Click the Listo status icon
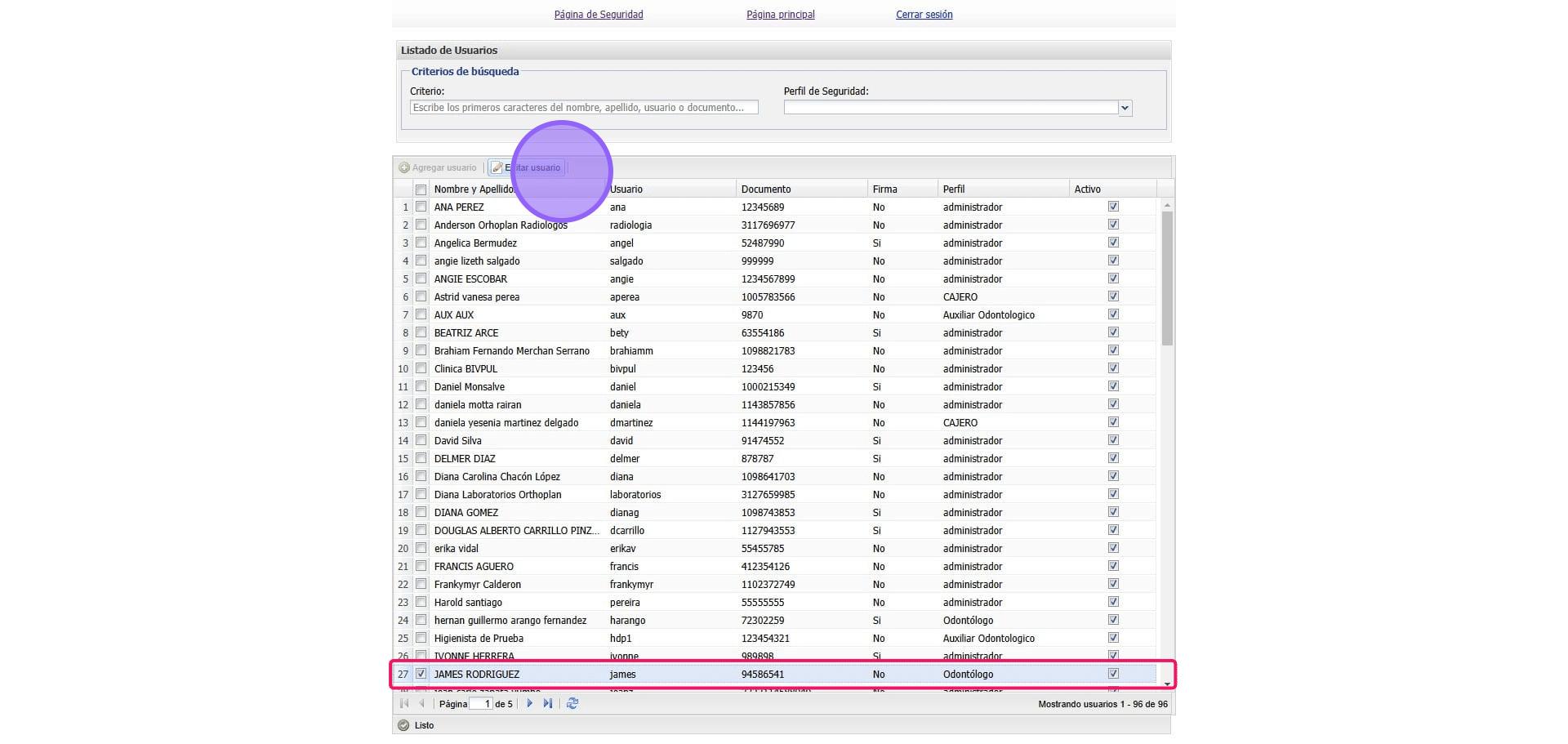The height and width of the screenshot is (744, 1568). pyautogui.click(x=403, y=725)
